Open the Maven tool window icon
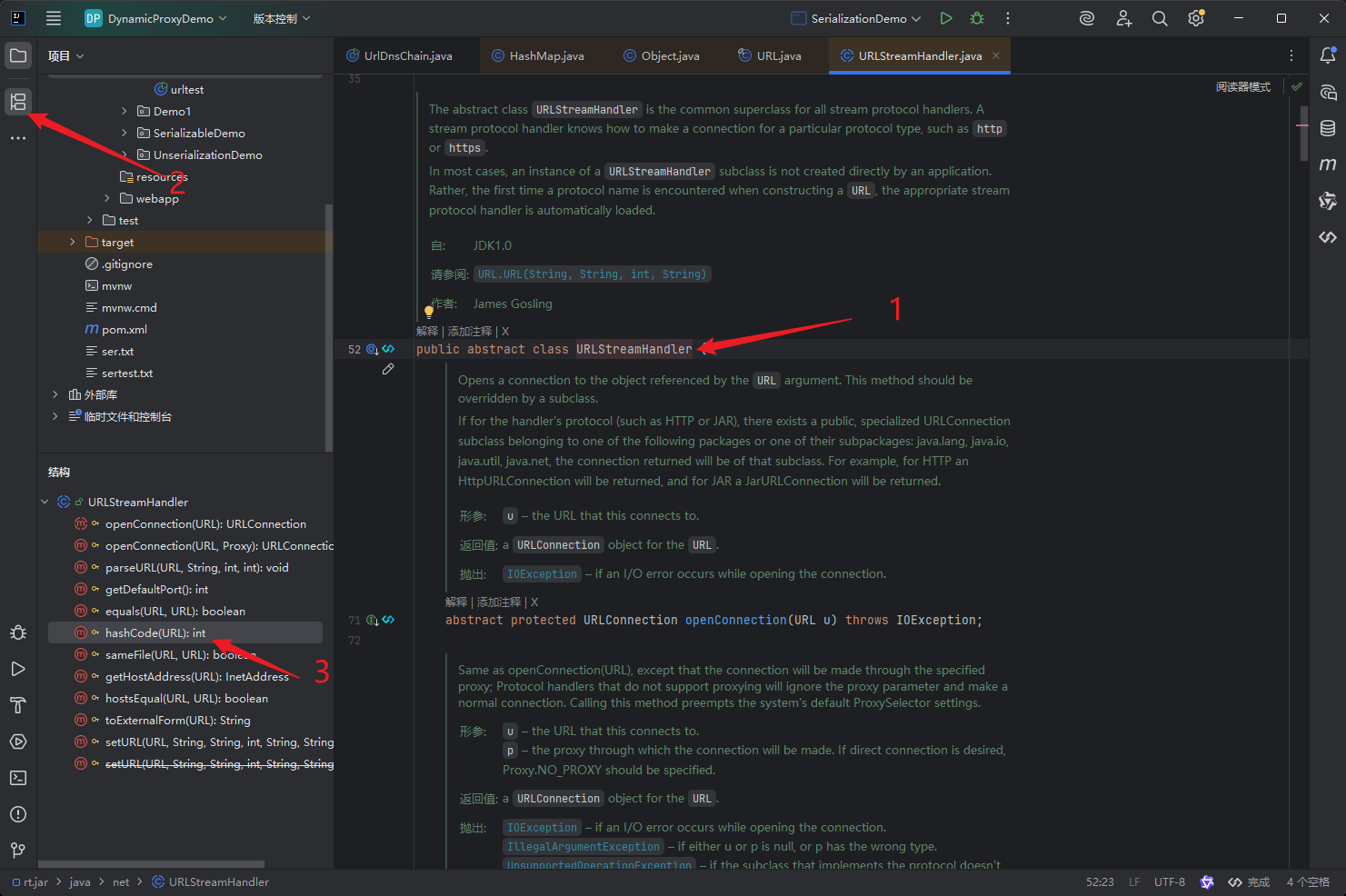The image size is (1346, 896). coord(1328,164)
